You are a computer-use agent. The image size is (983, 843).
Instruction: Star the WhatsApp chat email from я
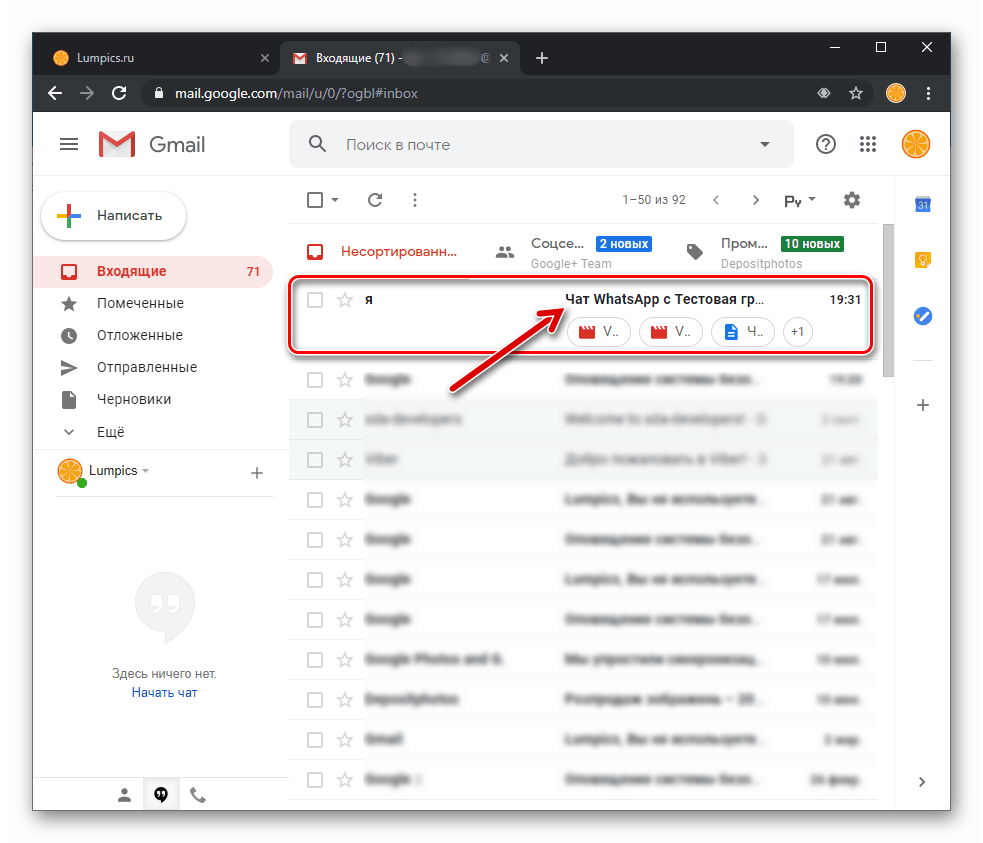[345, 300]
